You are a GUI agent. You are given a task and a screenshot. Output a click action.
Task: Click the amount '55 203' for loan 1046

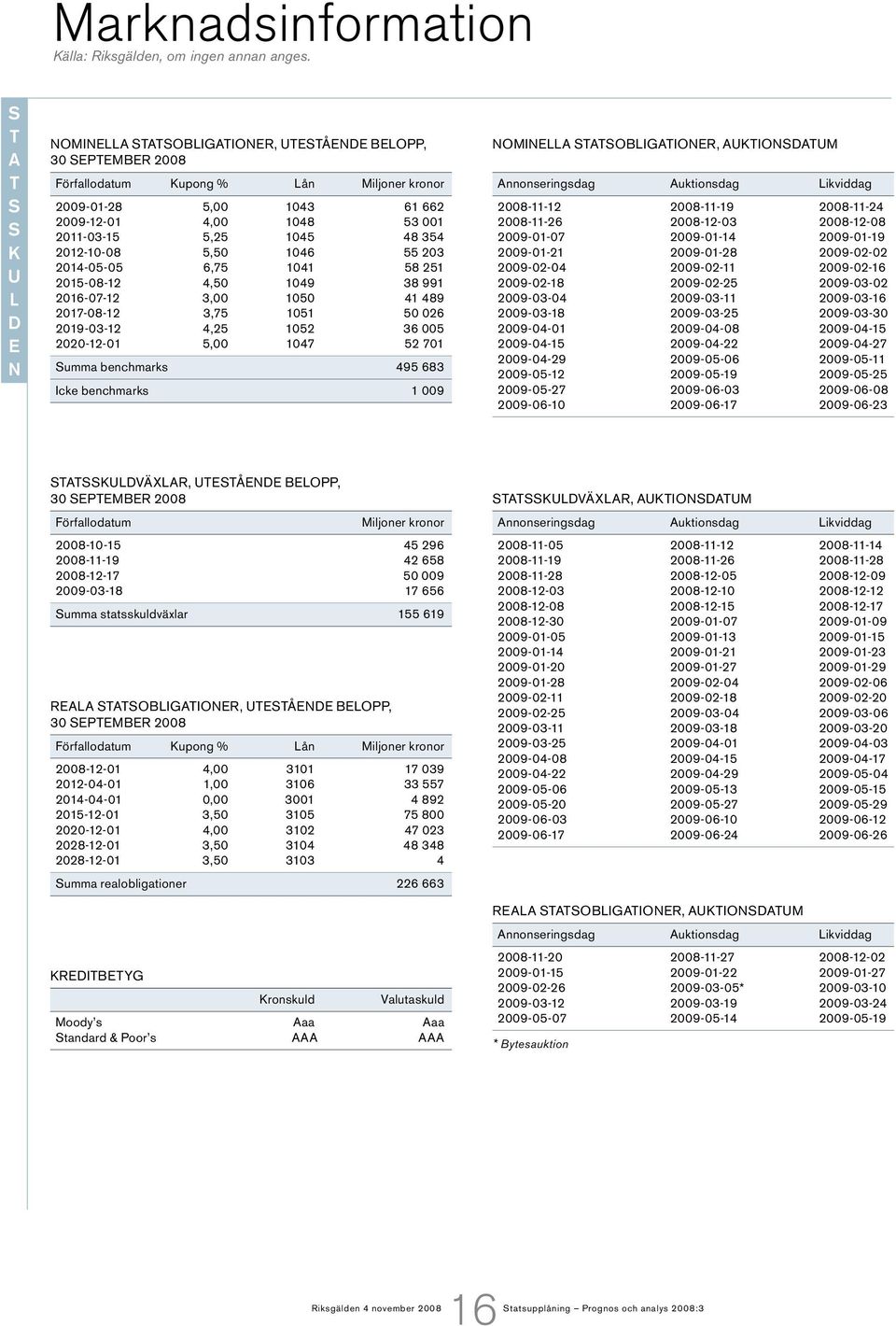(x=424, y=252)
